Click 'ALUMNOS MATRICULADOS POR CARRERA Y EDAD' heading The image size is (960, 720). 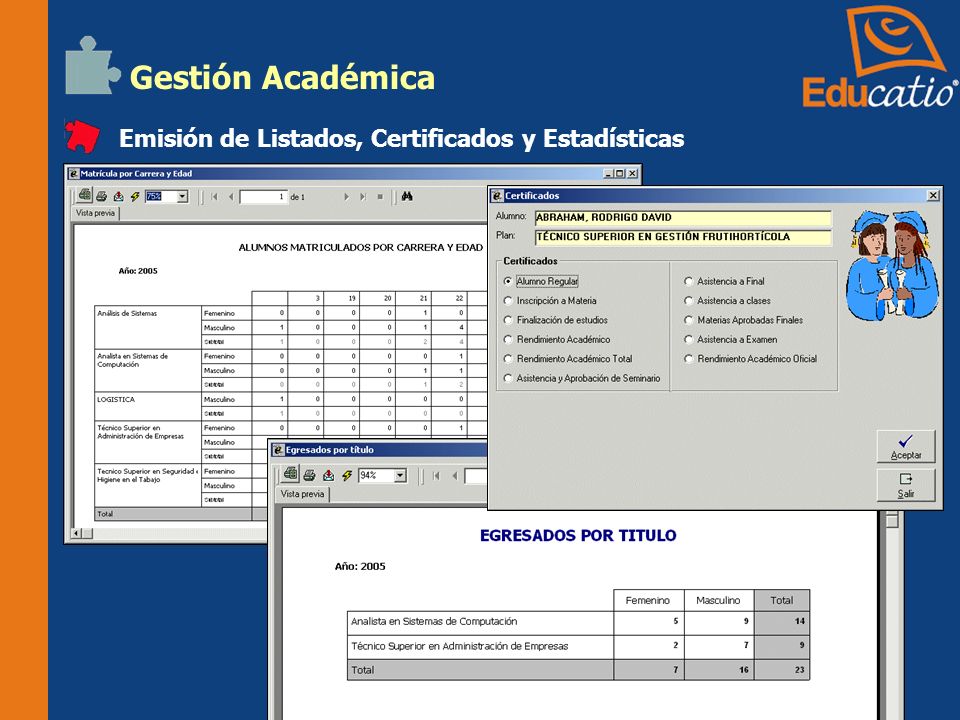361,248
